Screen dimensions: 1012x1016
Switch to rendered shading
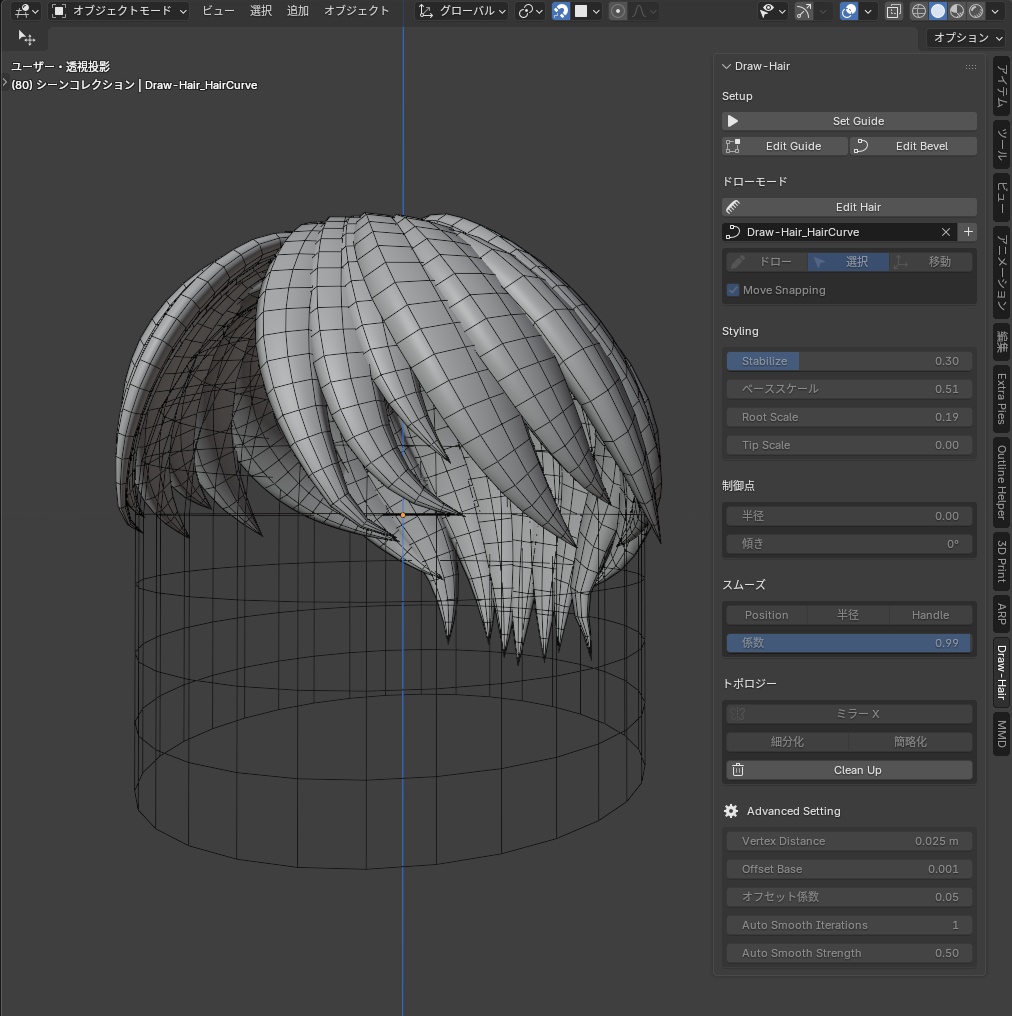coord(976,11)
